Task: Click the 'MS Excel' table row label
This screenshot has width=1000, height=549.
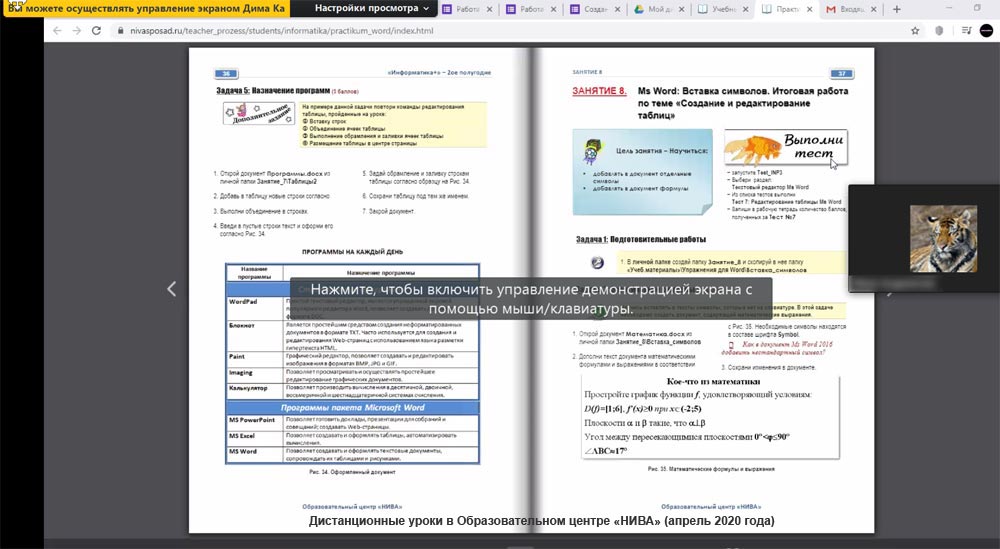Action: tap(242, 436)
